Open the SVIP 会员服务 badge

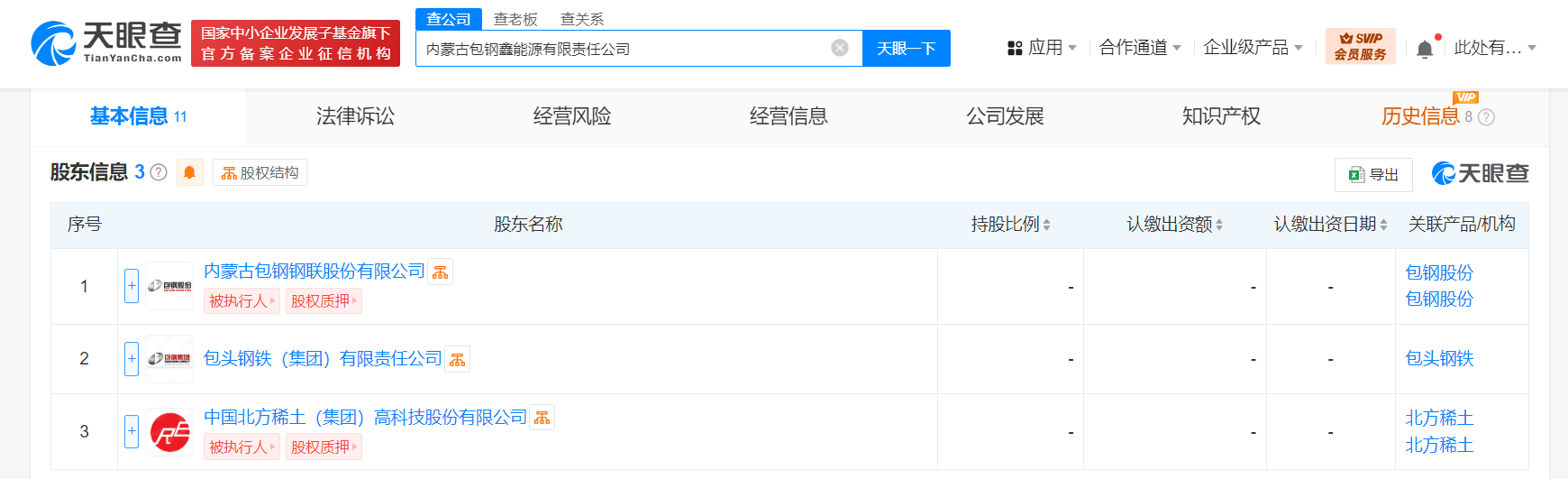click(1360, 47)
